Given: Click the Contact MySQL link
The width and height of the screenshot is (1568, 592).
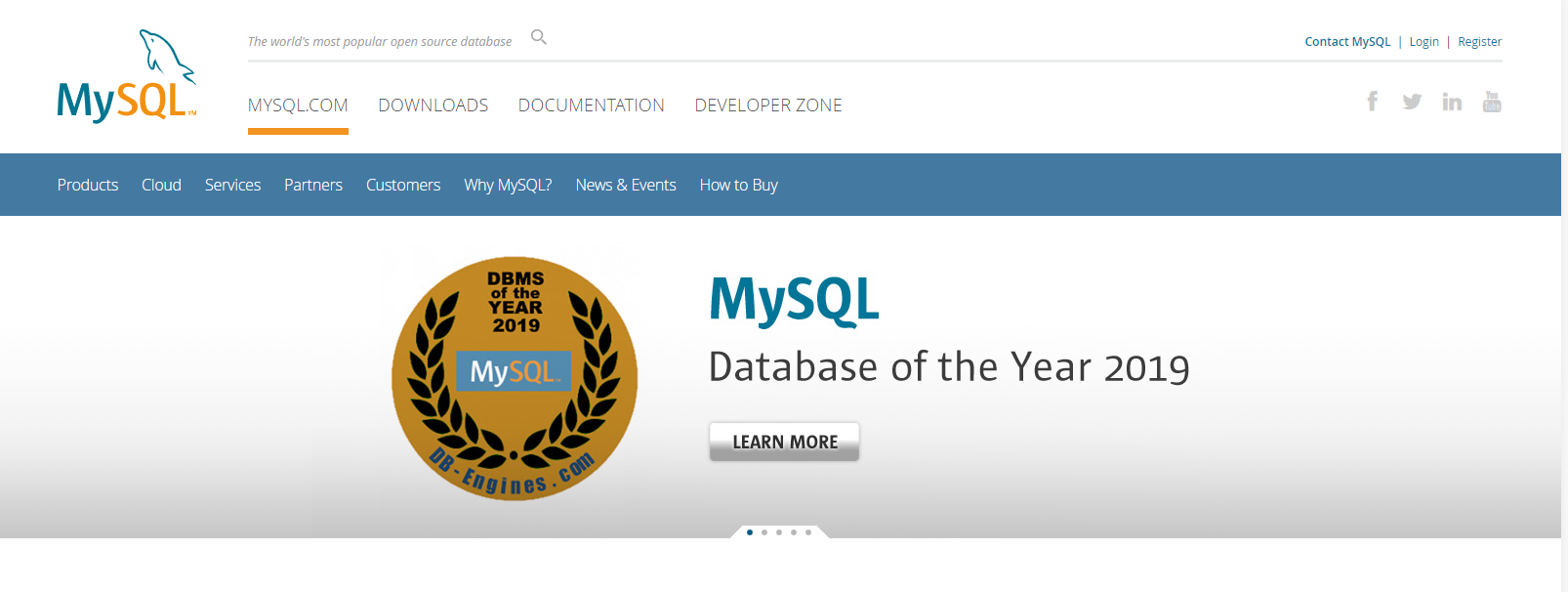Looking at the screenshot, I should (x=1347, y=42).
